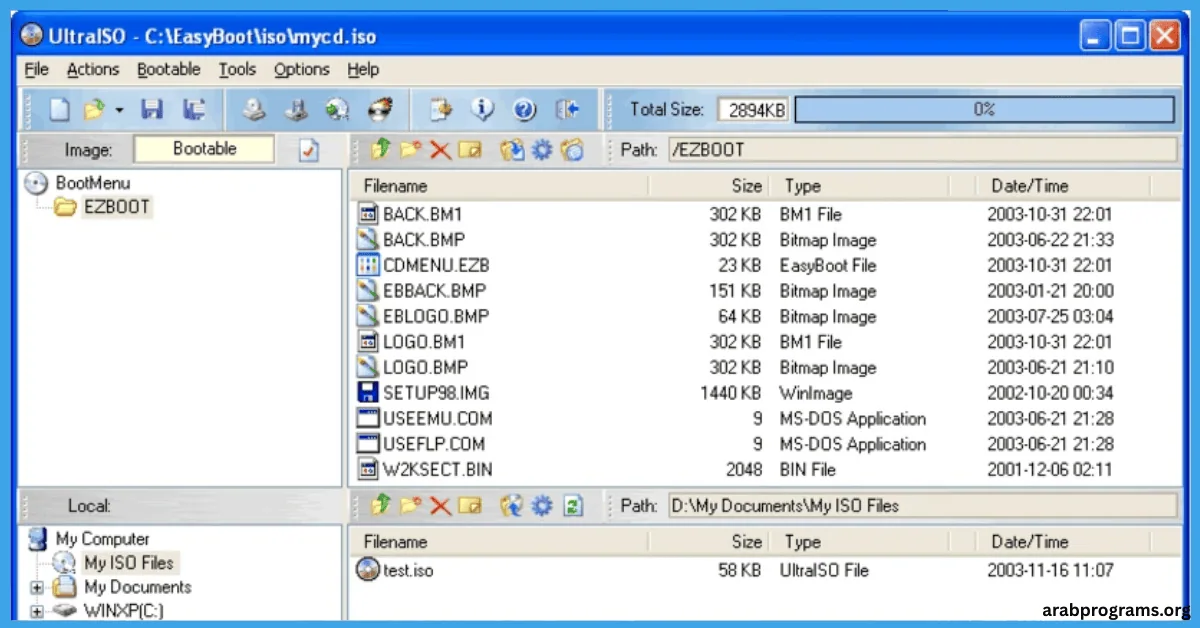Click the Local pane Date/Time column header
Viewport: 1200px width, 628px height.
[x=1064, y=542]
